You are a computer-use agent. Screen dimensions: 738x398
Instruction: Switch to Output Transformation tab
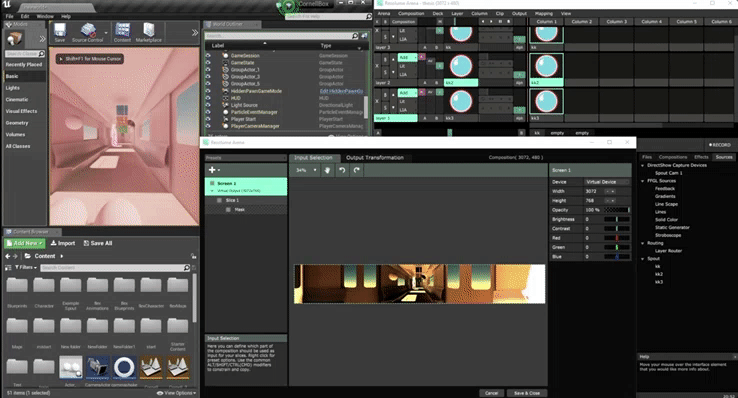[x=375, y=158]
